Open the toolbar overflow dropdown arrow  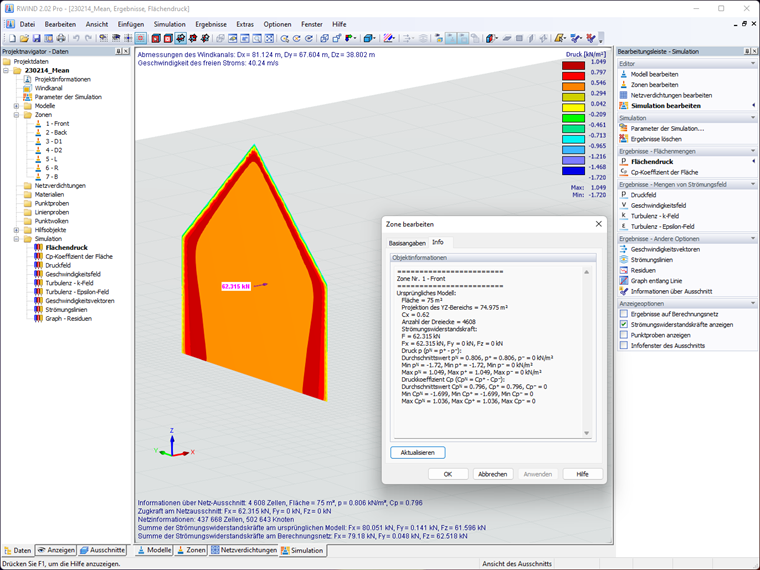(x=601, y=39)
